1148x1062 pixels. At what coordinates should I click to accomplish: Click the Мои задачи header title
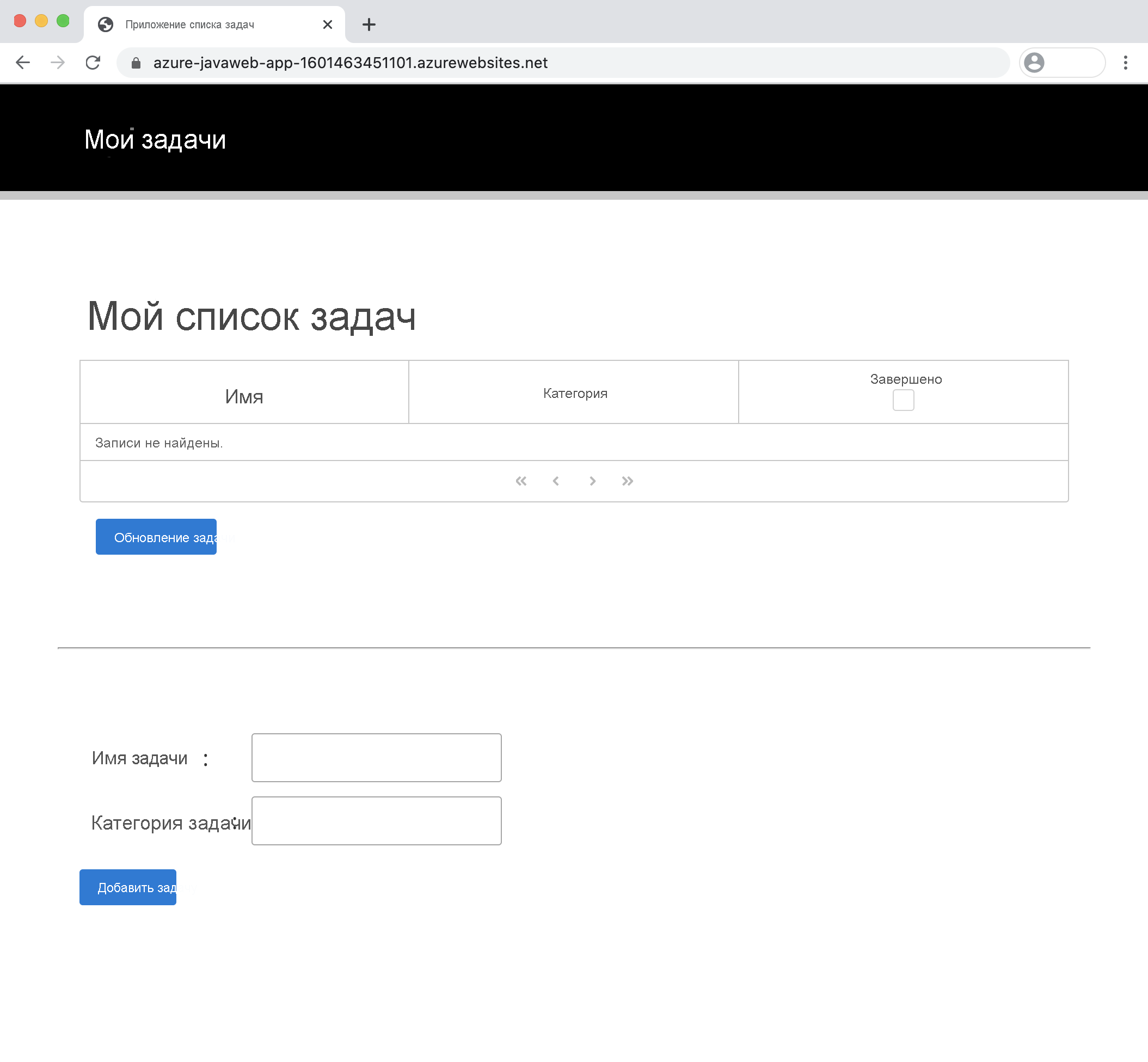(x=155, y=140)
